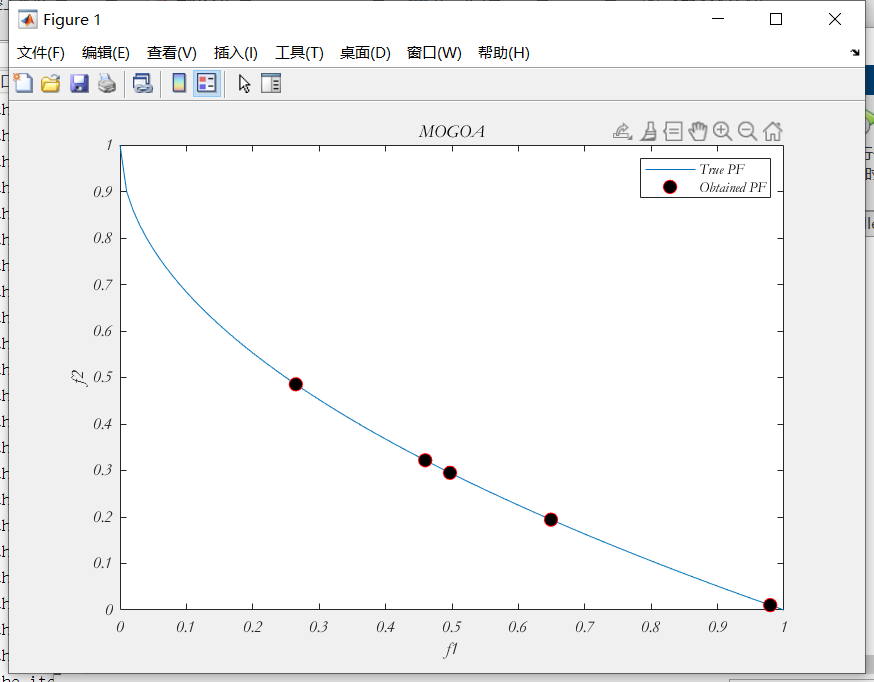Toggle data tips icon on the axes toolbar

(673, 131)
